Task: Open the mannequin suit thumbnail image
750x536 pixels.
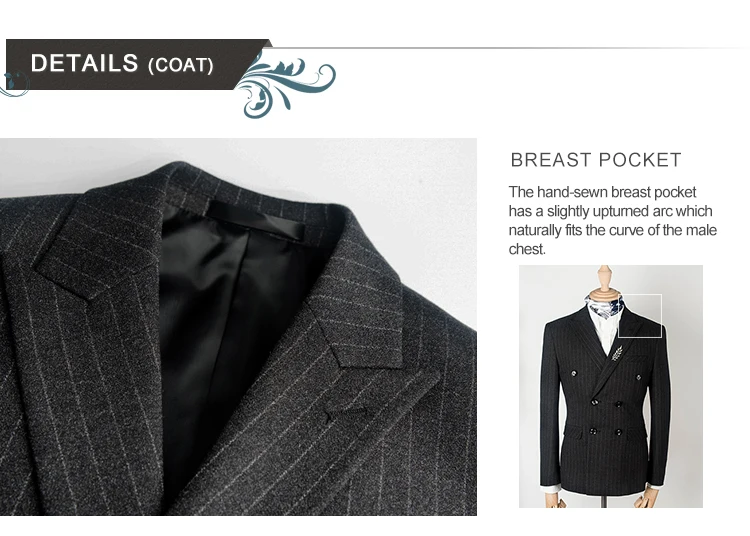Action: [611, 386]
